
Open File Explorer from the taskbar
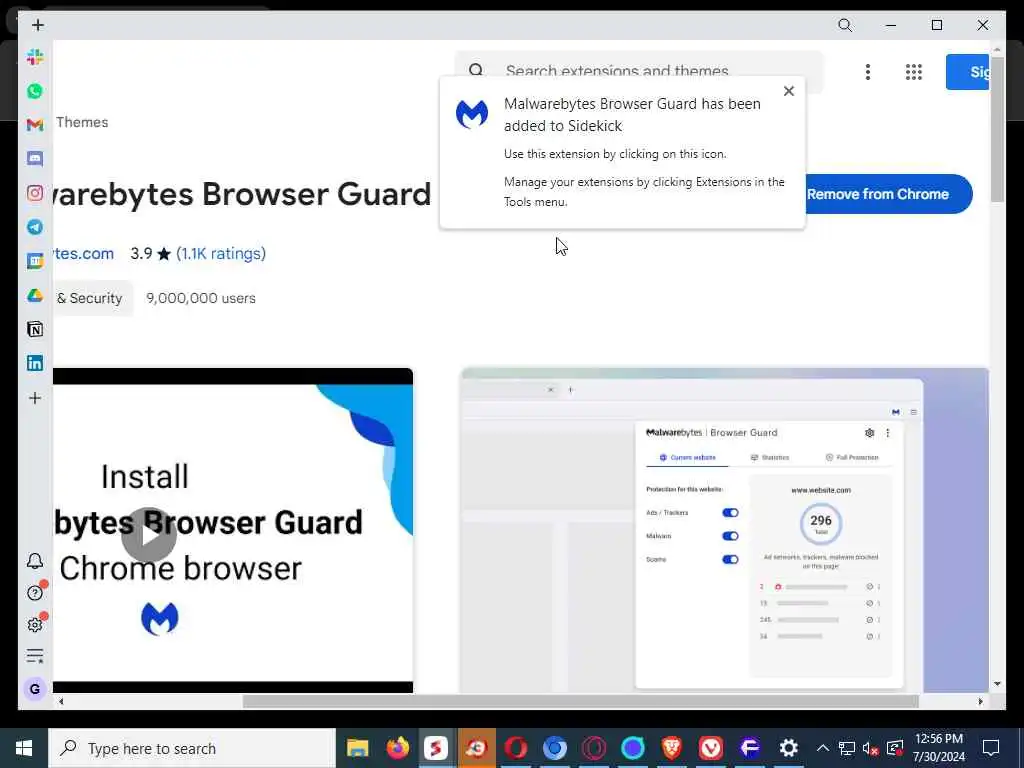(357, 748)
